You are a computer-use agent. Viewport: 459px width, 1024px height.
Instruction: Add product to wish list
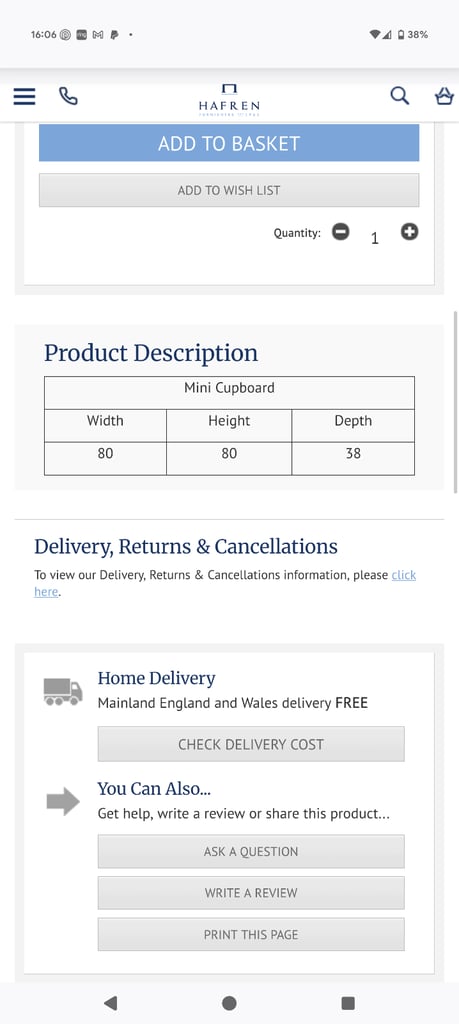tap(229, 190)
